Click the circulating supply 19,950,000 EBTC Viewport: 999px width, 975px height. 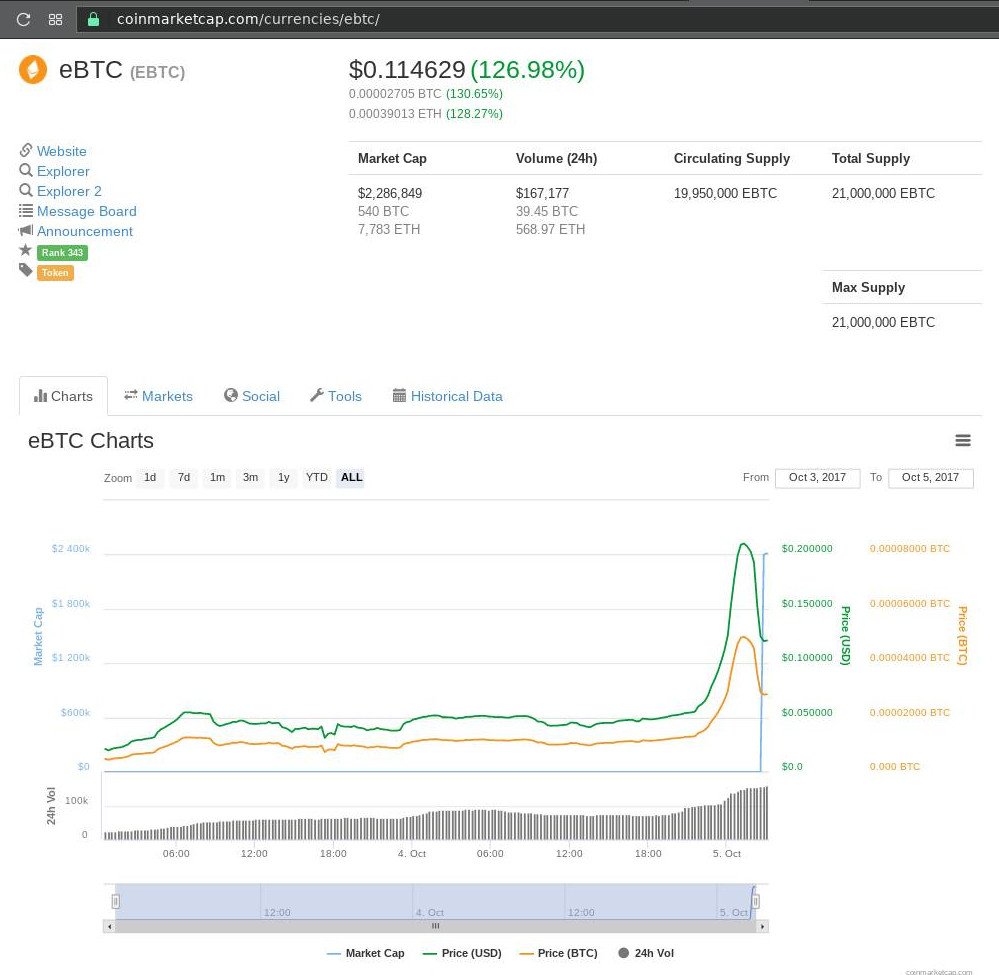725,193
